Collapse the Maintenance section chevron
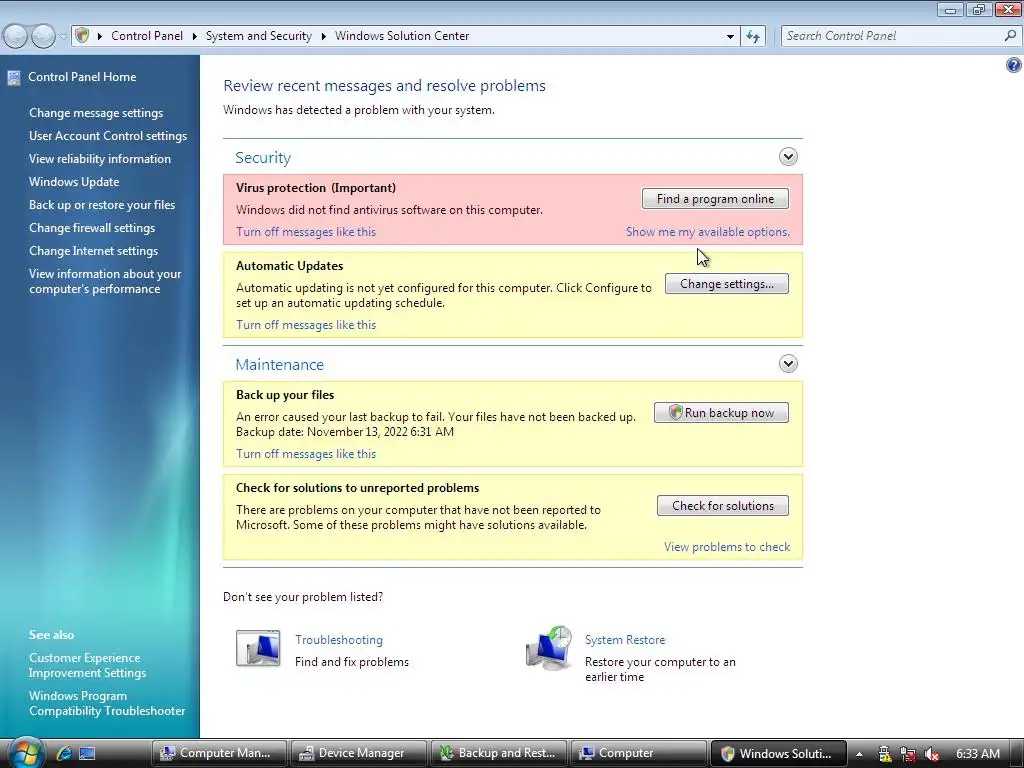The image size is (1024, 768). tap(788, 364)
